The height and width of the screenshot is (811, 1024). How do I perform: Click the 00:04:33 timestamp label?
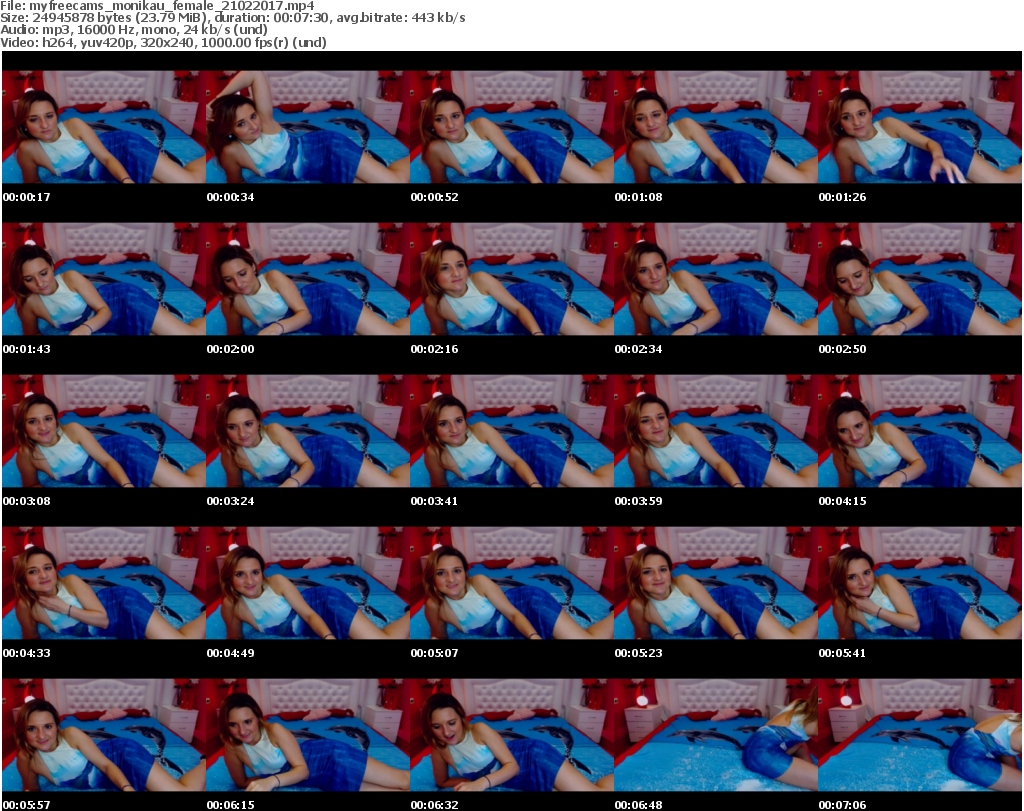point(26,653)
